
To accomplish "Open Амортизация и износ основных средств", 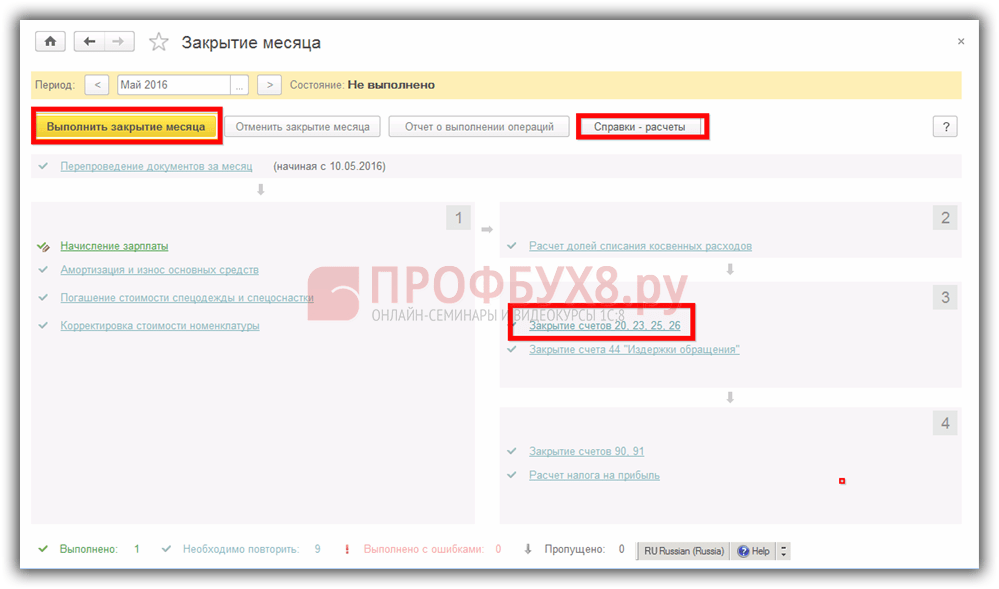I will 160,270.
